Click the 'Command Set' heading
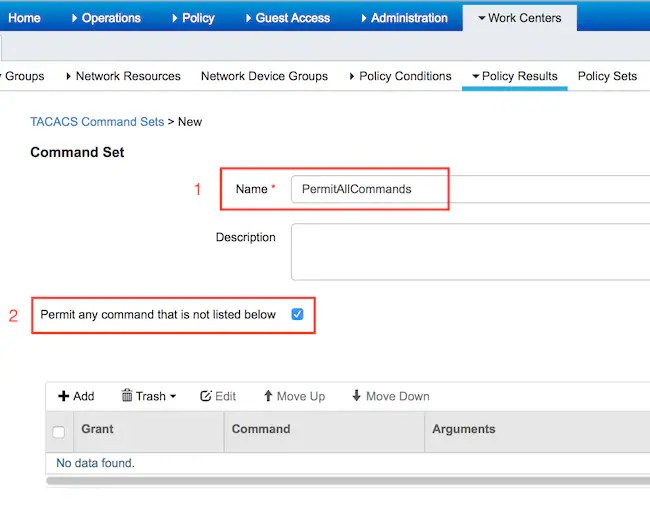Image resolution: width=650 pixels, height=532 pixels. click(77, 152)
